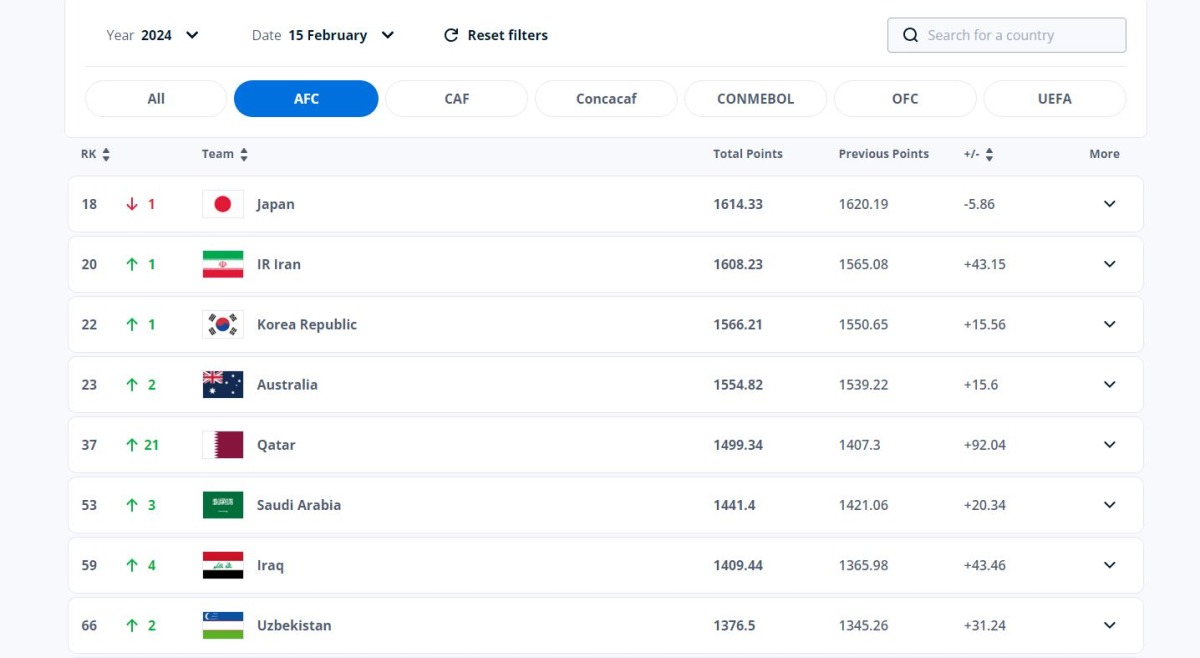Click the Australia flag icon

(x=222, y=385)
